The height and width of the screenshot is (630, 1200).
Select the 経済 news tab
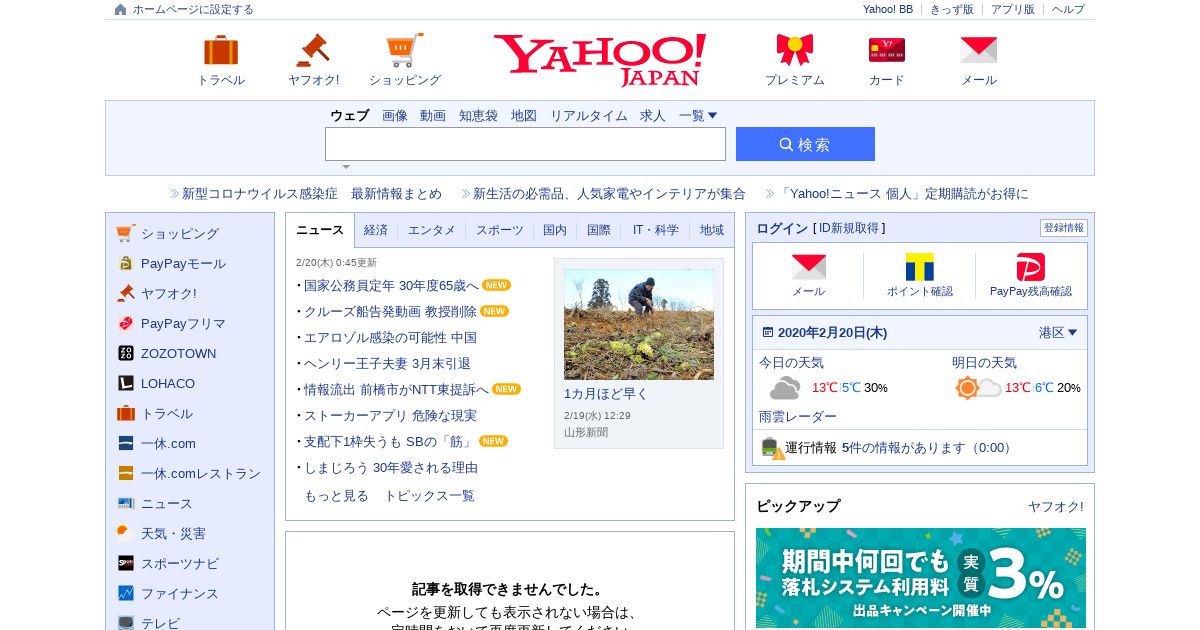[x=376, y=230]
